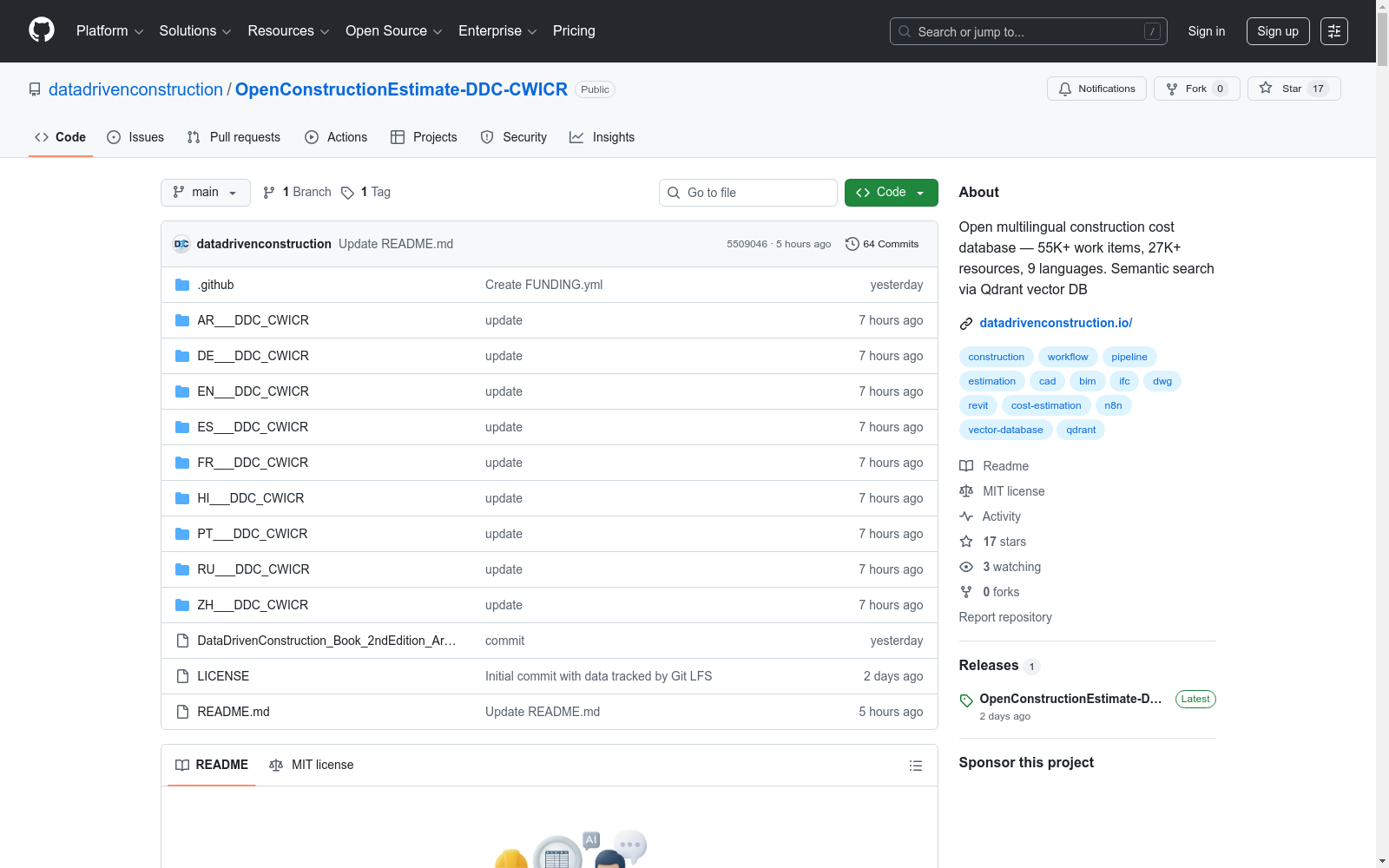
Task: Click the Notifications button
Action: click(x=1097, y=89)
